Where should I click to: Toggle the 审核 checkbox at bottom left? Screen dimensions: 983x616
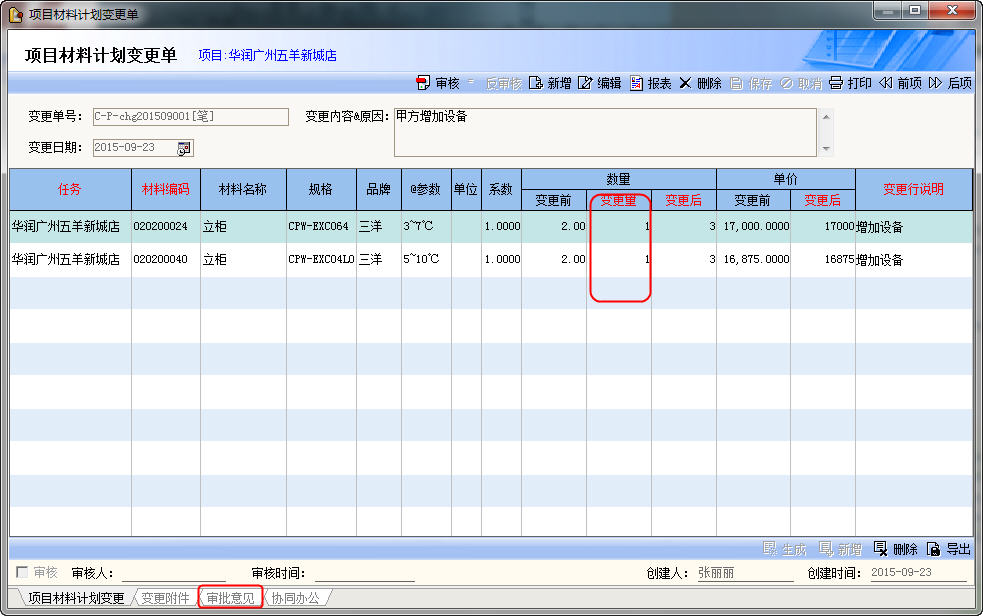22,573
